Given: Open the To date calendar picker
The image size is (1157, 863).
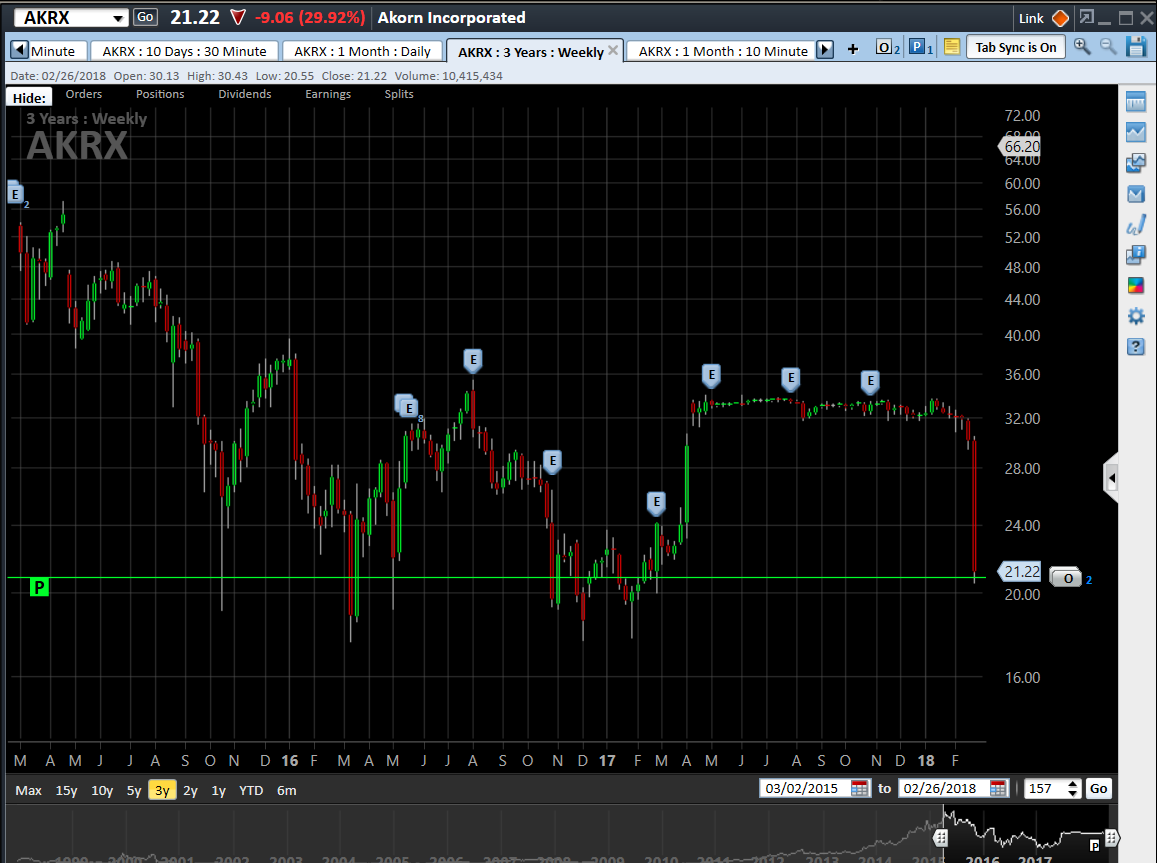Looking at the screenshot, I should coord(998,789).
